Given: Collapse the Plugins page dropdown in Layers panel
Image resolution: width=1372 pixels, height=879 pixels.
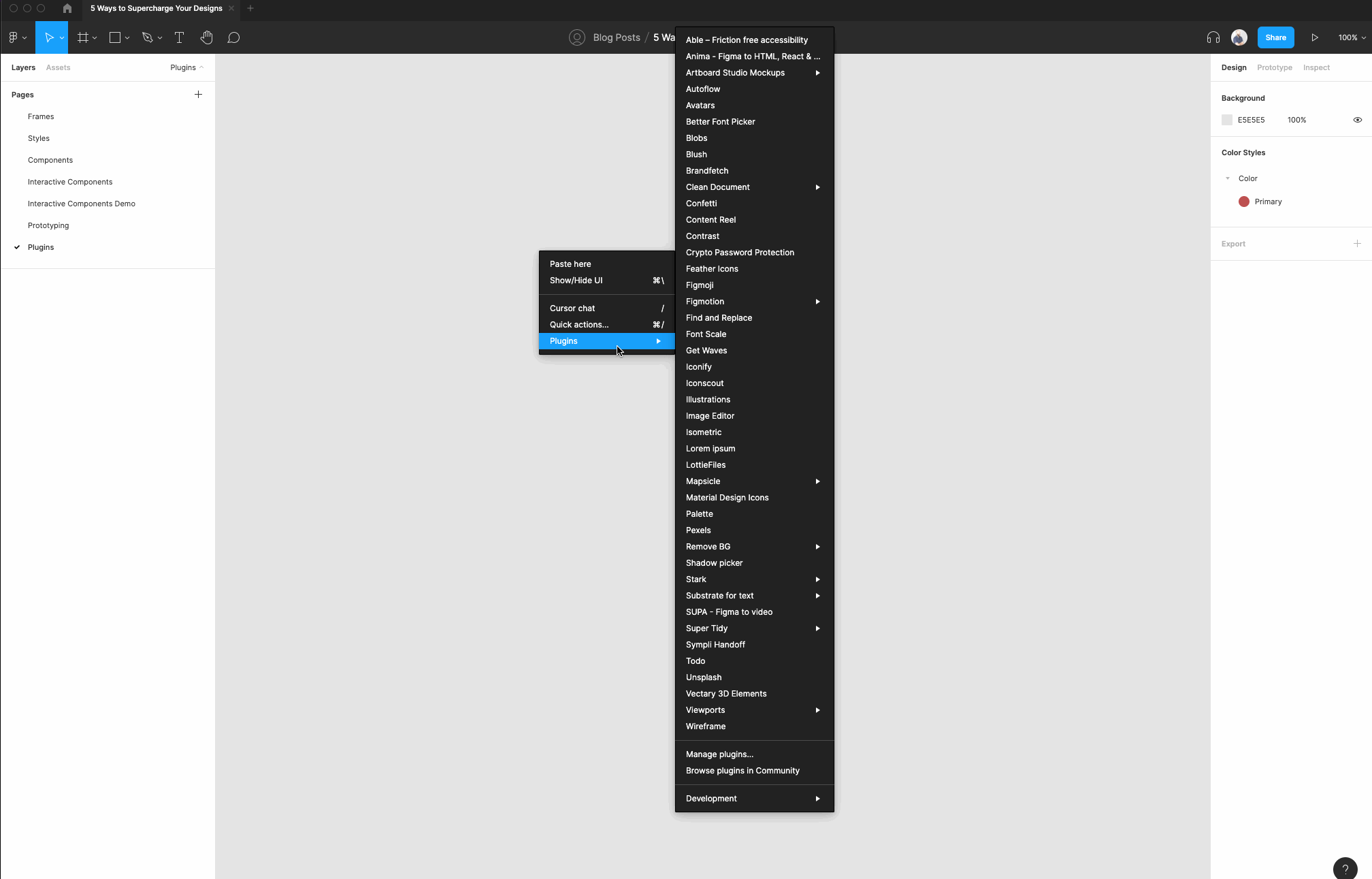Looking at the screenshot, I should pos(187,67).
